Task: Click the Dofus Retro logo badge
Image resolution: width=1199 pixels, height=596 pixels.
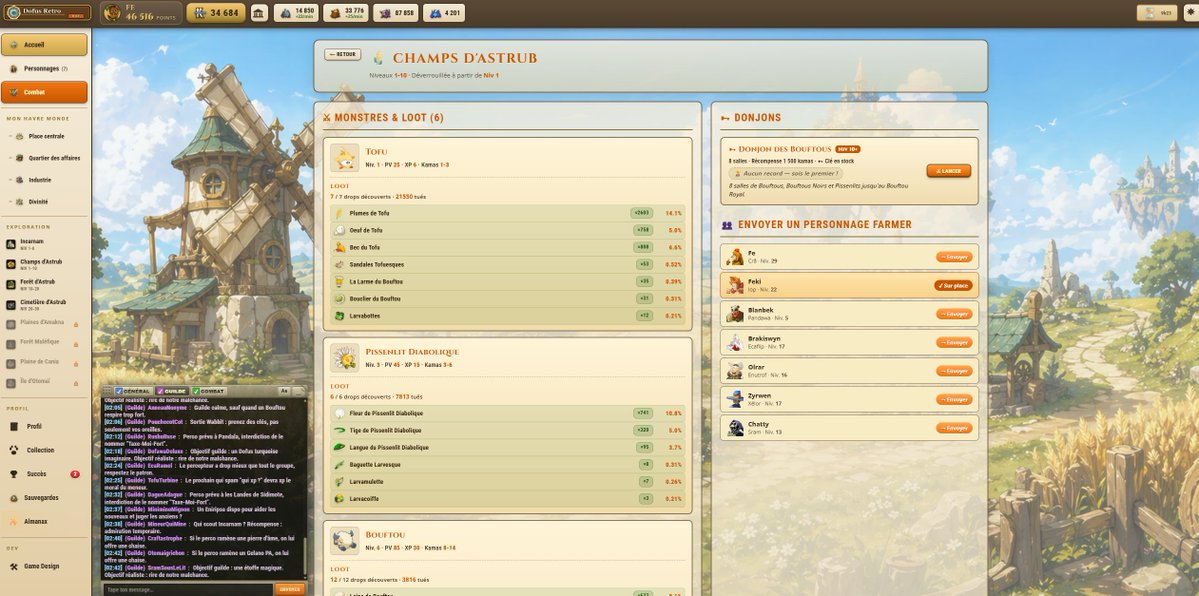Action: (47, 13)
